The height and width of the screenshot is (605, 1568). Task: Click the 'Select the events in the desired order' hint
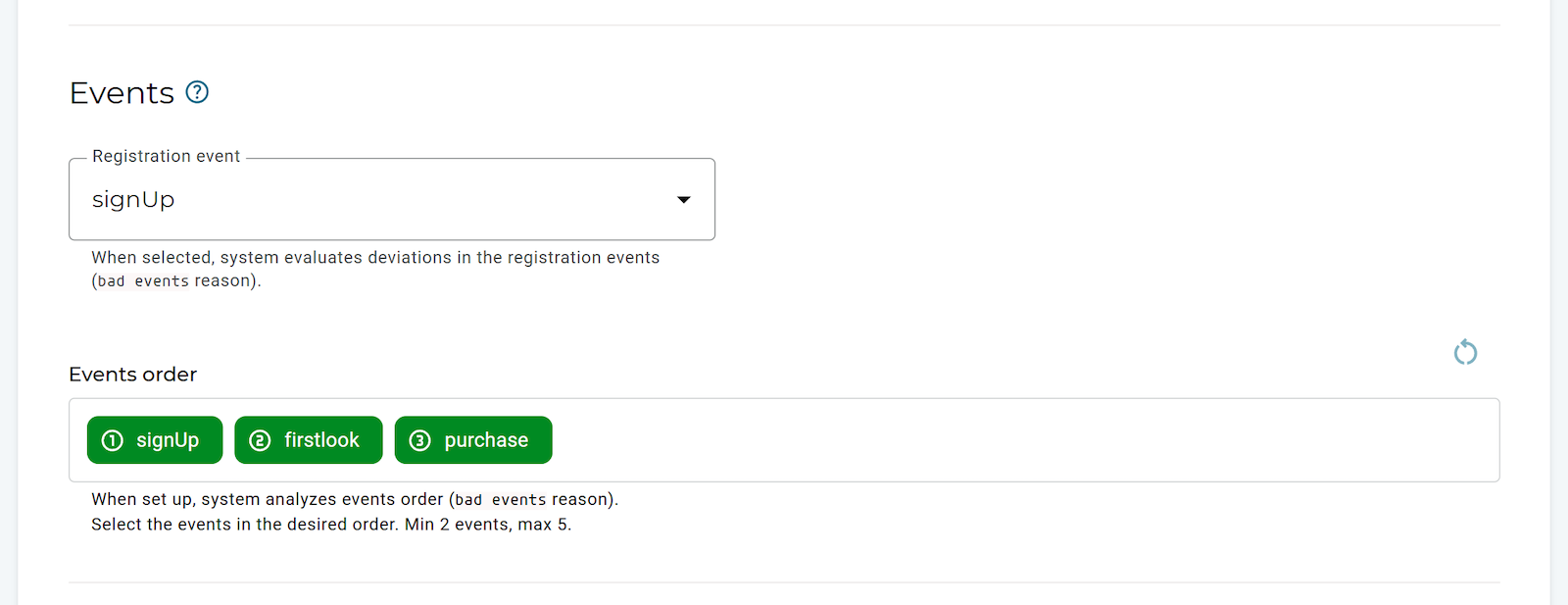[330, 525]
